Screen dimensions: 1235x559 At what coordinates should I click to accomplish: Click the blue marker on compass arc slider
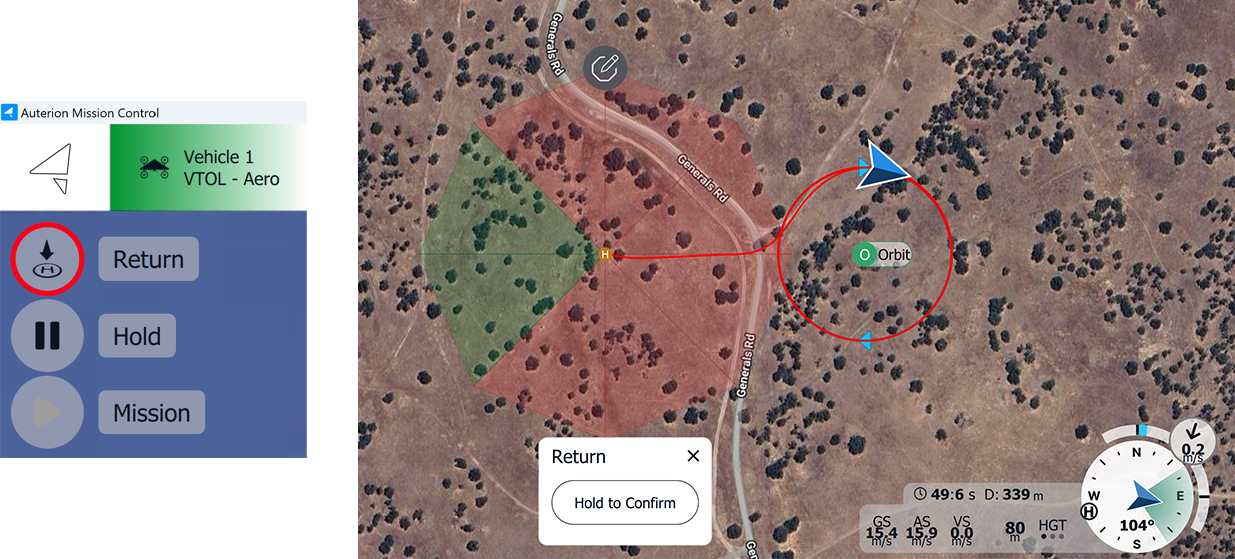[1142, 430]
